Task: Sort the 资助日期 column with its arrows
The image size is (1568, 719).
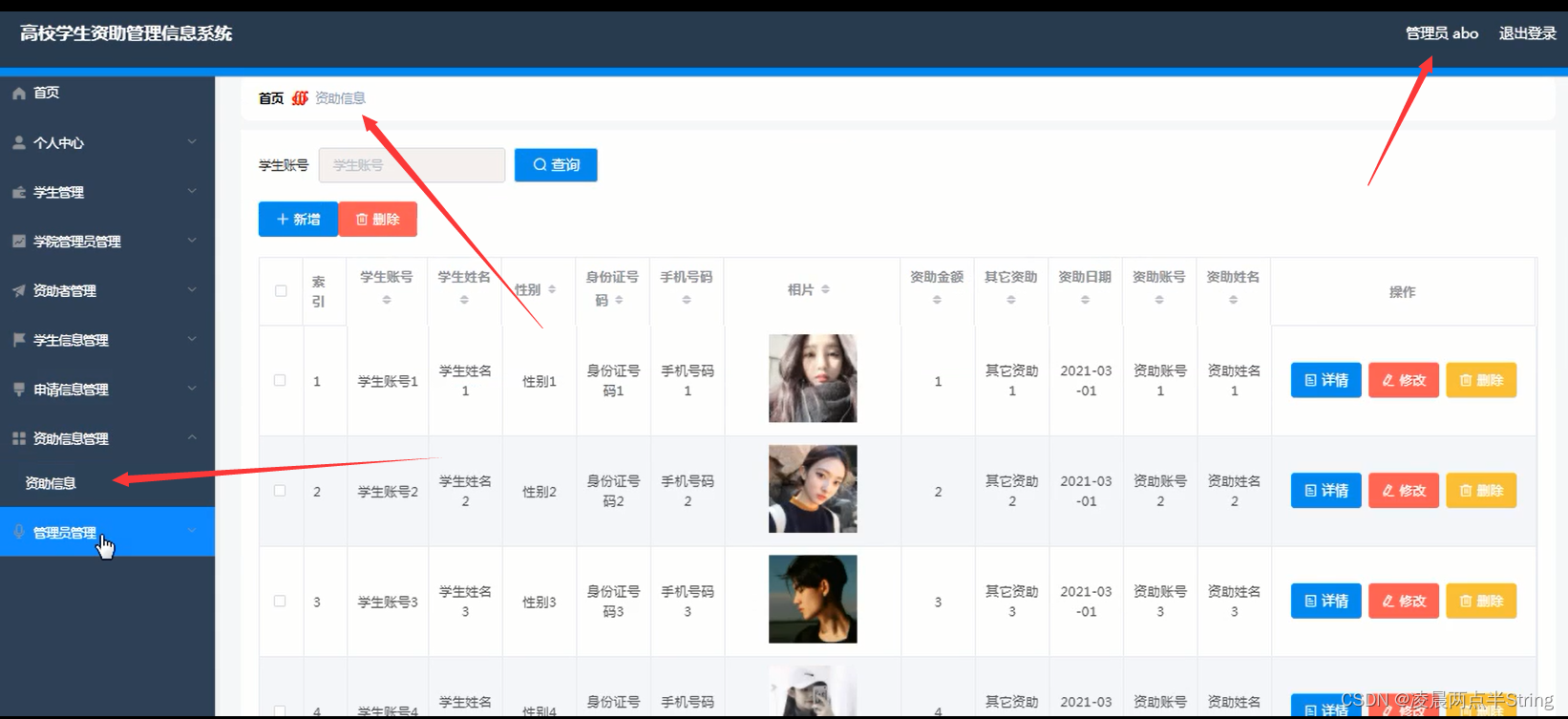Action: click(1085, 300)
